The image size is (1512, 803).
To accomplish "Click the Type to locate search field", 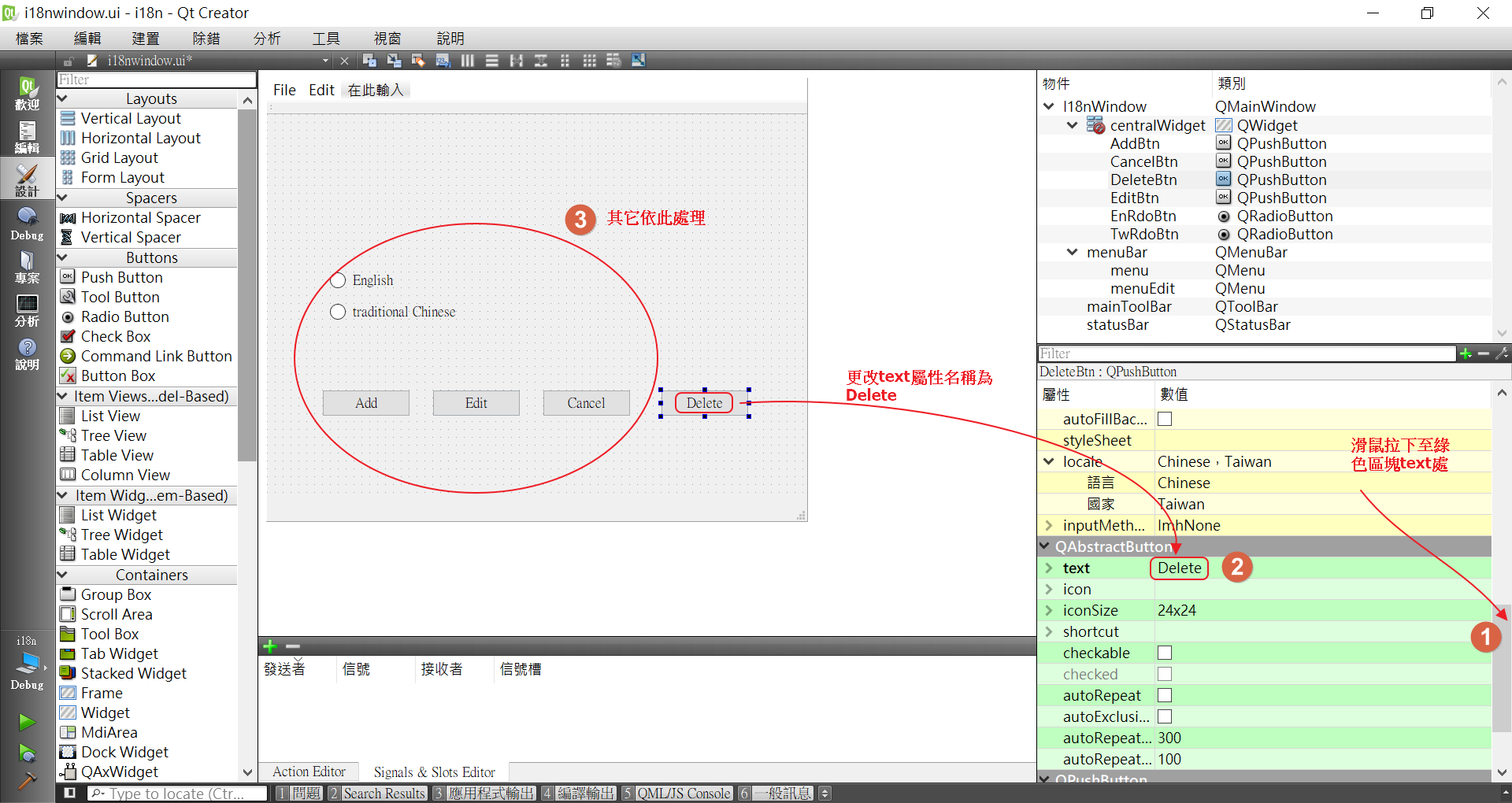I will coord(177,794).
